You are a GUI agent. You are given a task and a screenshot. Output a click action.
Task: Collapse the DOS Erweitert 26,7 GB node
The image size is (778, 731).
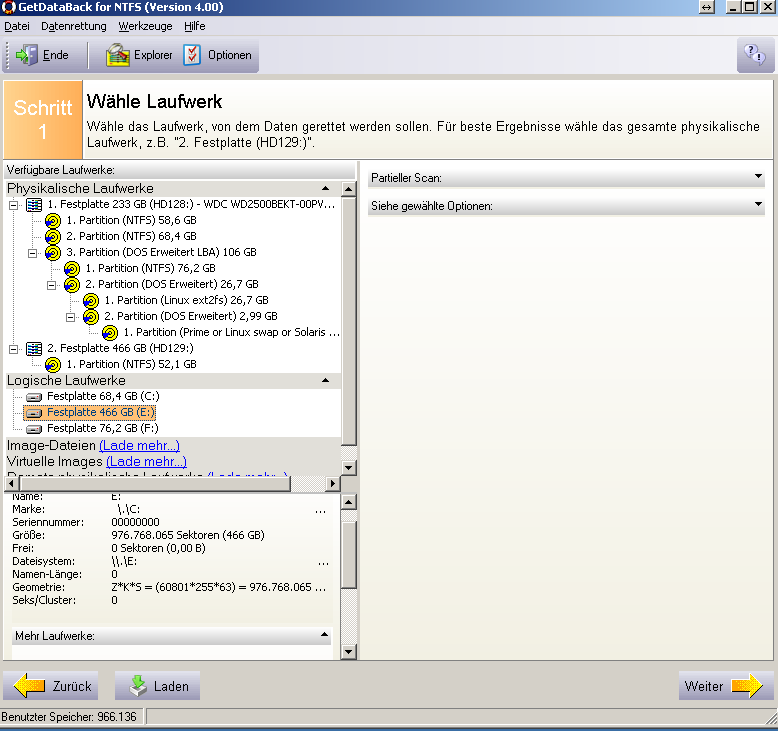point(52,285)
